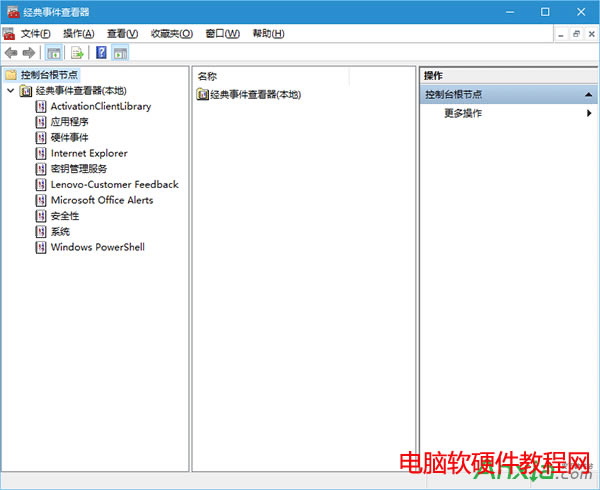Screen dimensions: 600x490
Task: Expand the 更多操作 submenu arrow
Action: (589, 113)
